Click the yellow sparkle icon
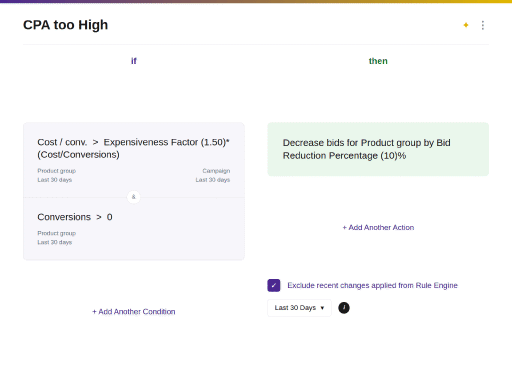This screenshot has width=512, height=384. coord(466,25)
